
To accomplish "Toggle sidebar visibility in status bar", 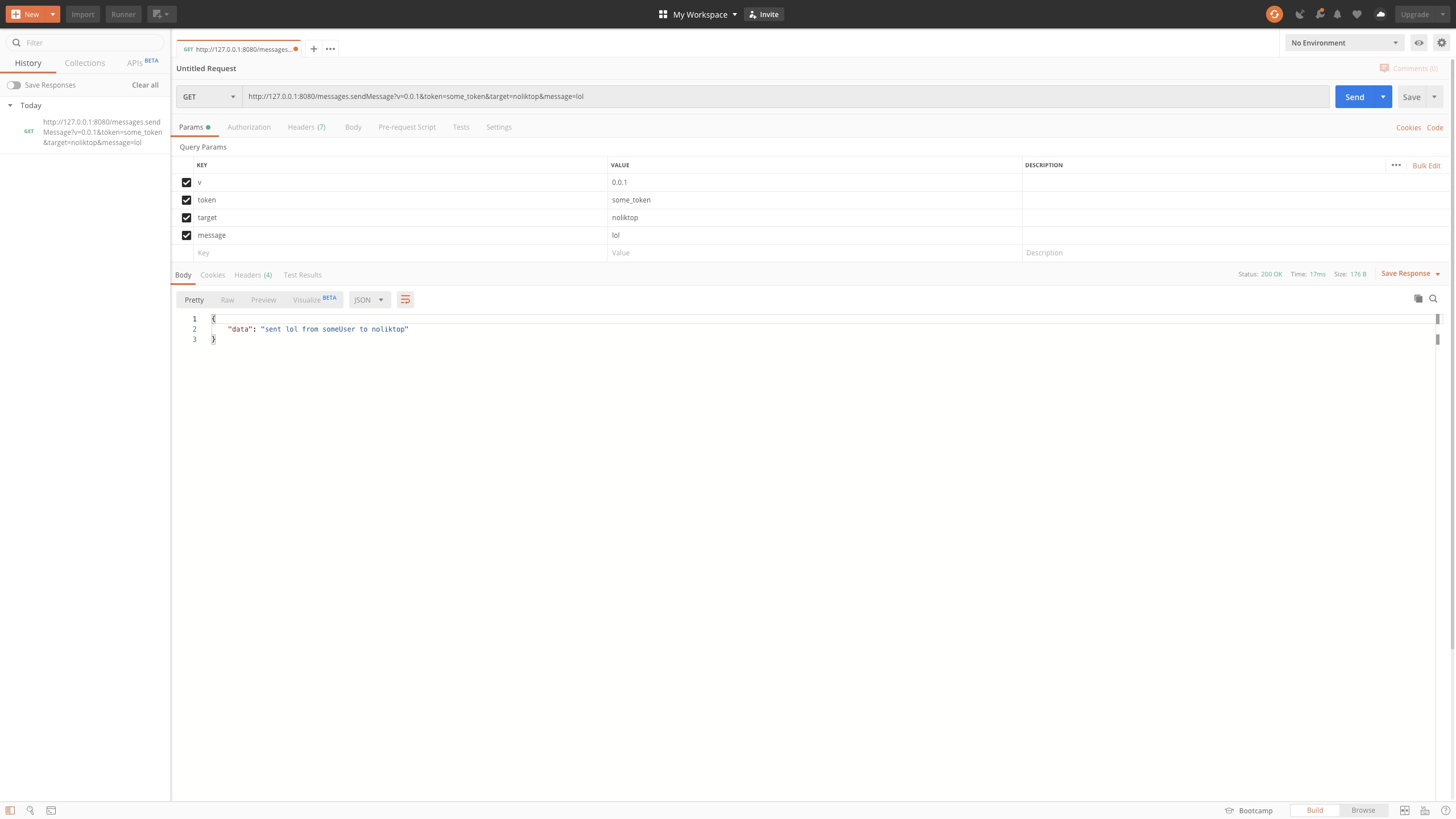I will (10, 810).
